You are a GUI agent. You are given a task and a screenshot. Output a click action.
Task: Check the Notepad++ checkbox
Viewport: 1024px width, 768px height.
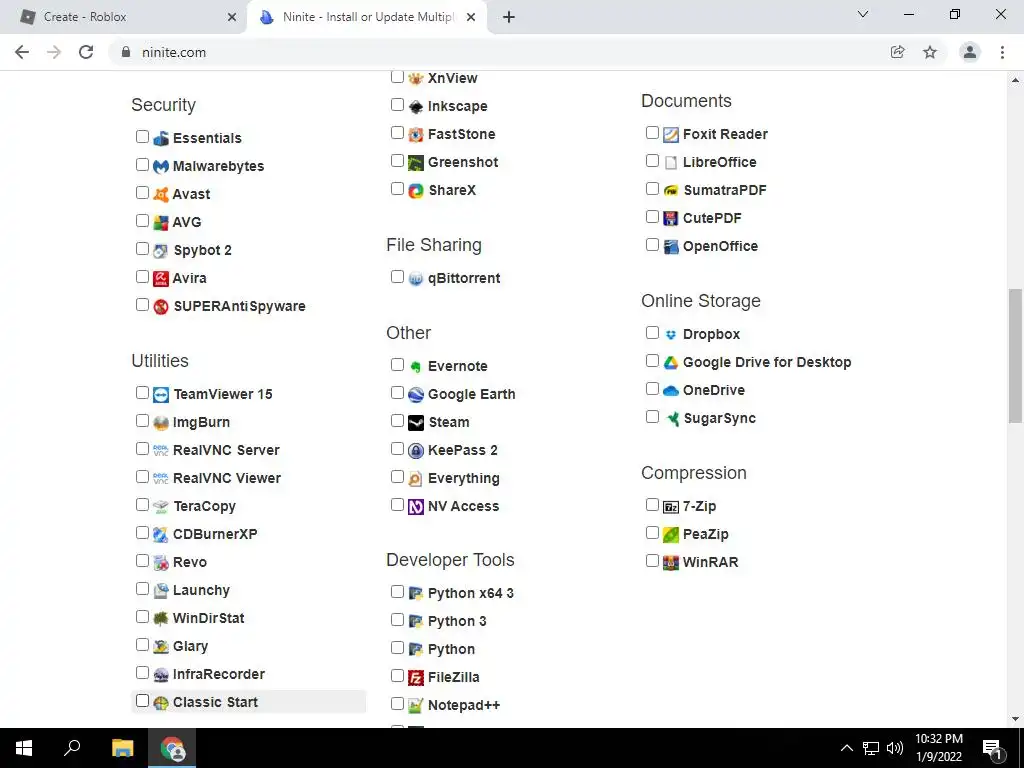click(x=397, y=704)
